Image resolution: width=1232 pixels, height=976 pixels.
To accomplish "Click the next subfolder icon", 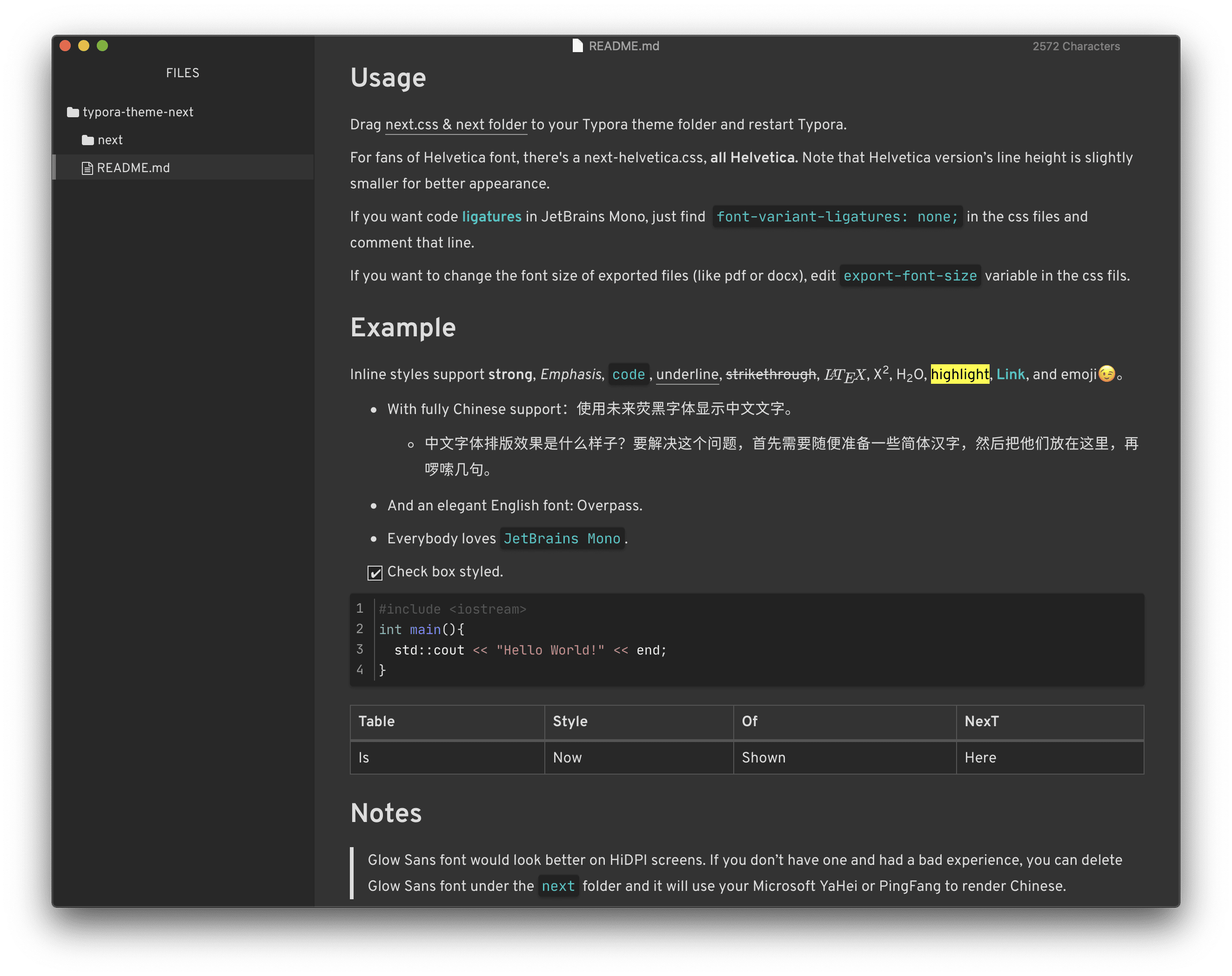I will [87, 140].
